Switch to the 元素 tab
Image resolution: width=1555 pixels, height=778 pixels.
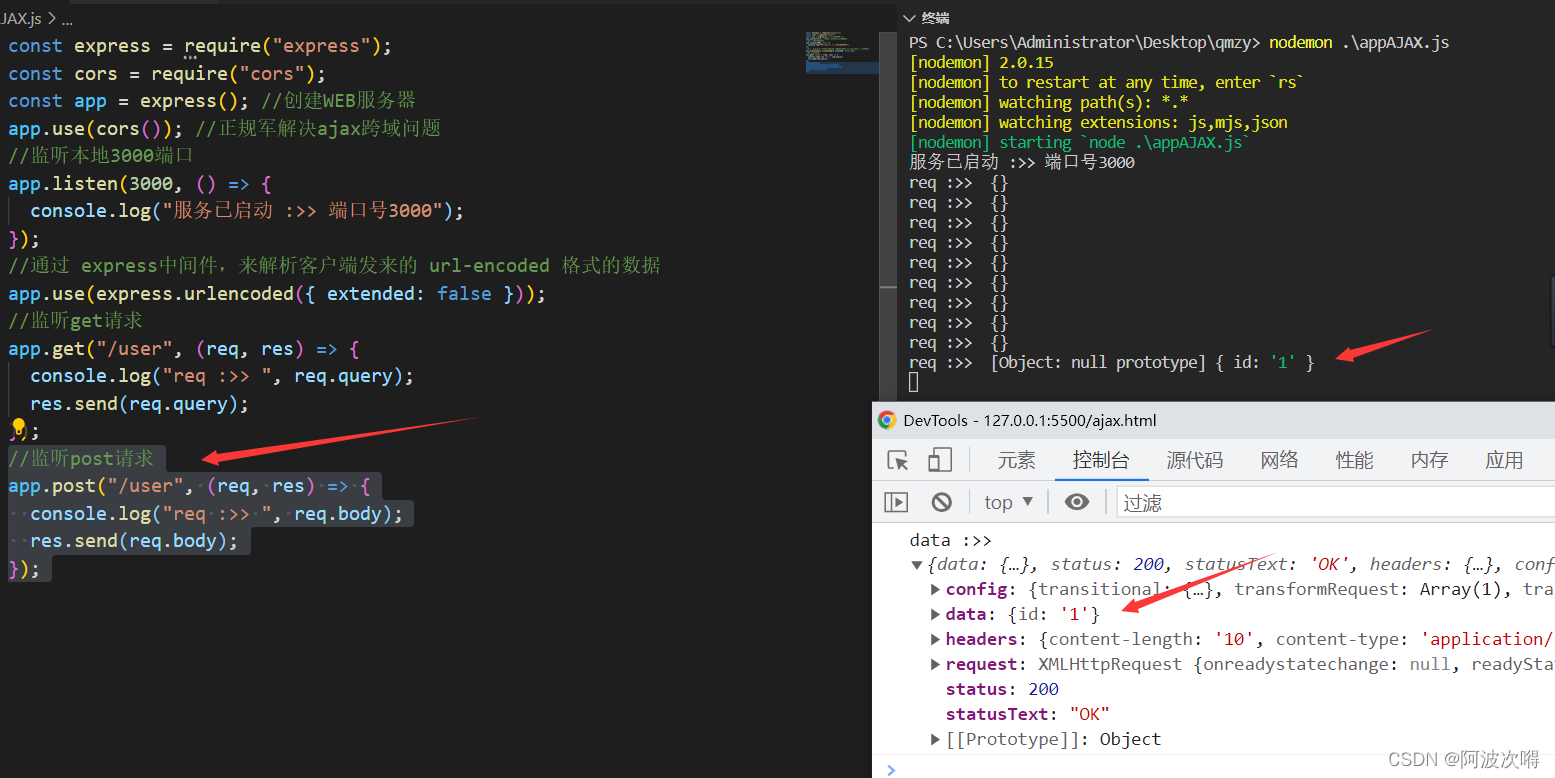point(1016,460)
